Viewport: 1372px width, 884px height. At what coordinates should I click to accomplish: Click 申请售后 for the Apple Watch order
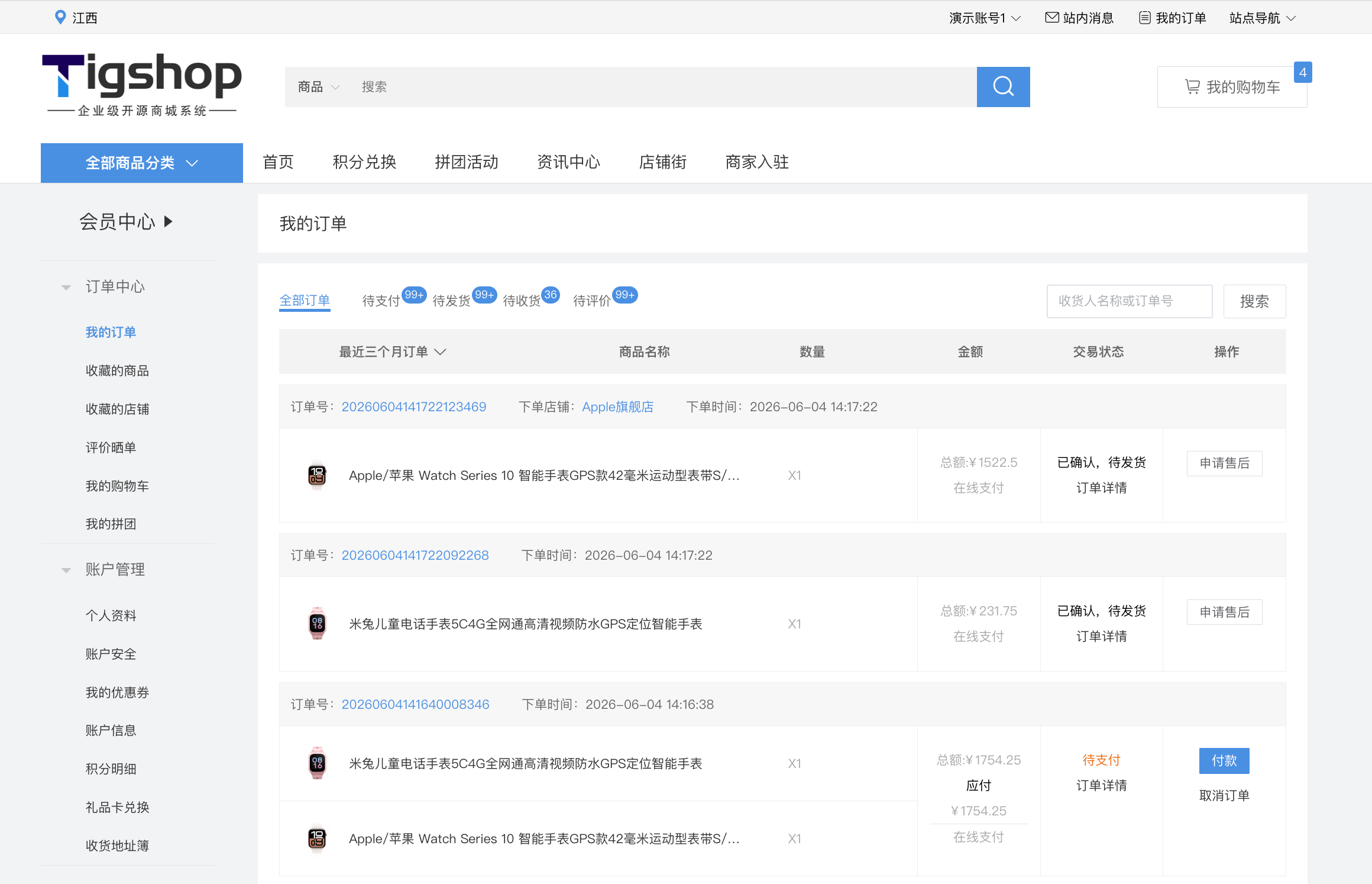pyautogui.click(x=1224, y=463)
